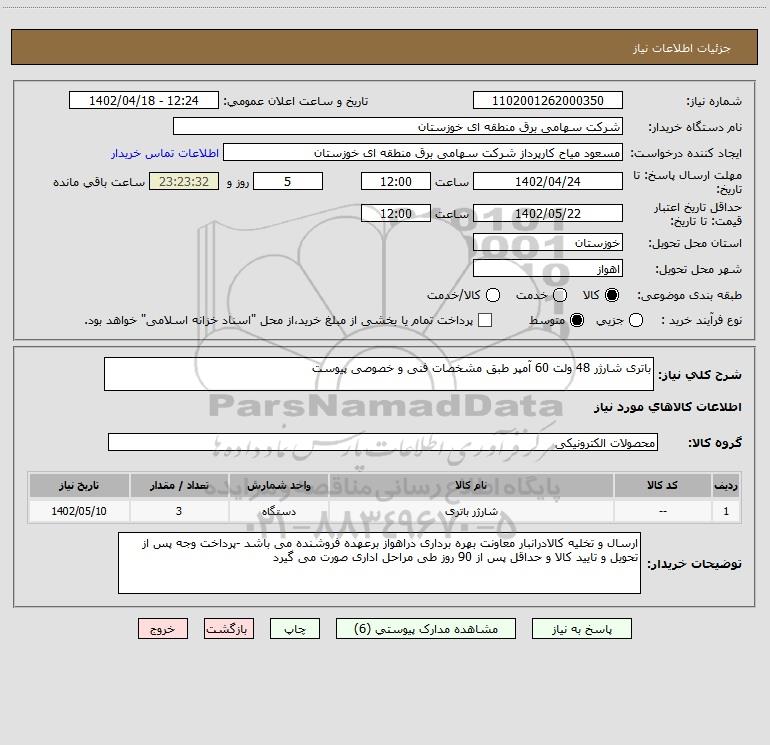Viewport: 770px width, 745px height.
Task: Click the buyer notes text area
Action: [379, 563]
